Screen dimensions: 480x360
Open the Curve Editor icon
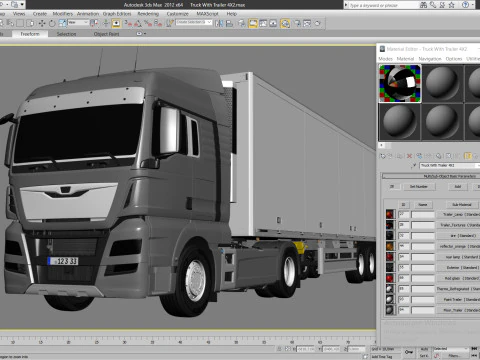point(263,23)
